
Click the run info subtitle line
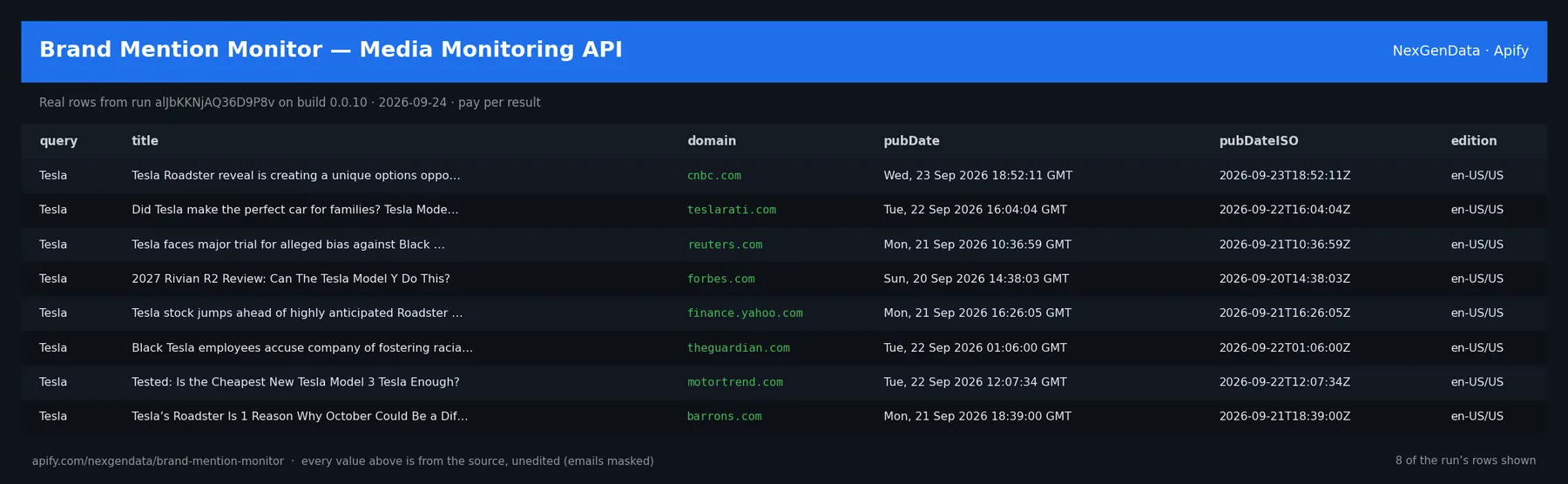pos(290,103)
